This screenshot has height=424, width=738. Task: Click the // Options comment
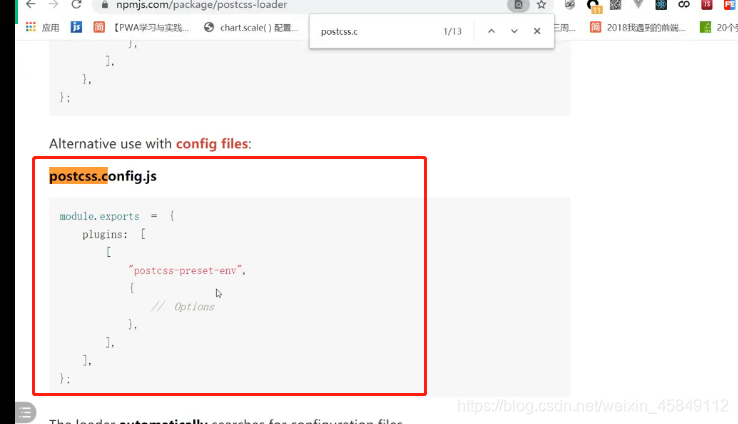click(183, 307)
